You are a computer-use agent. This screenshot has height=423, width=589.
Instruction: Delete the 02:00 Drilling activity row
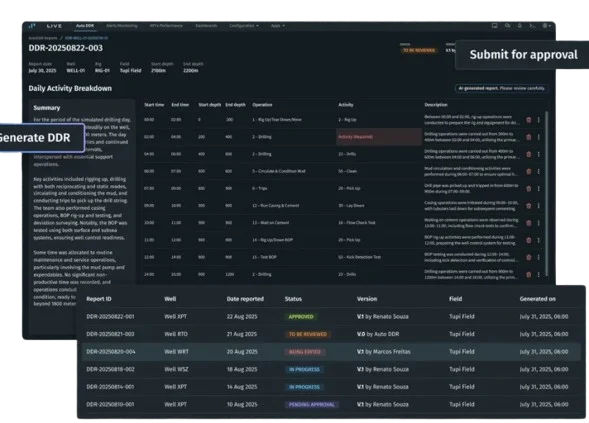(529, 137)
